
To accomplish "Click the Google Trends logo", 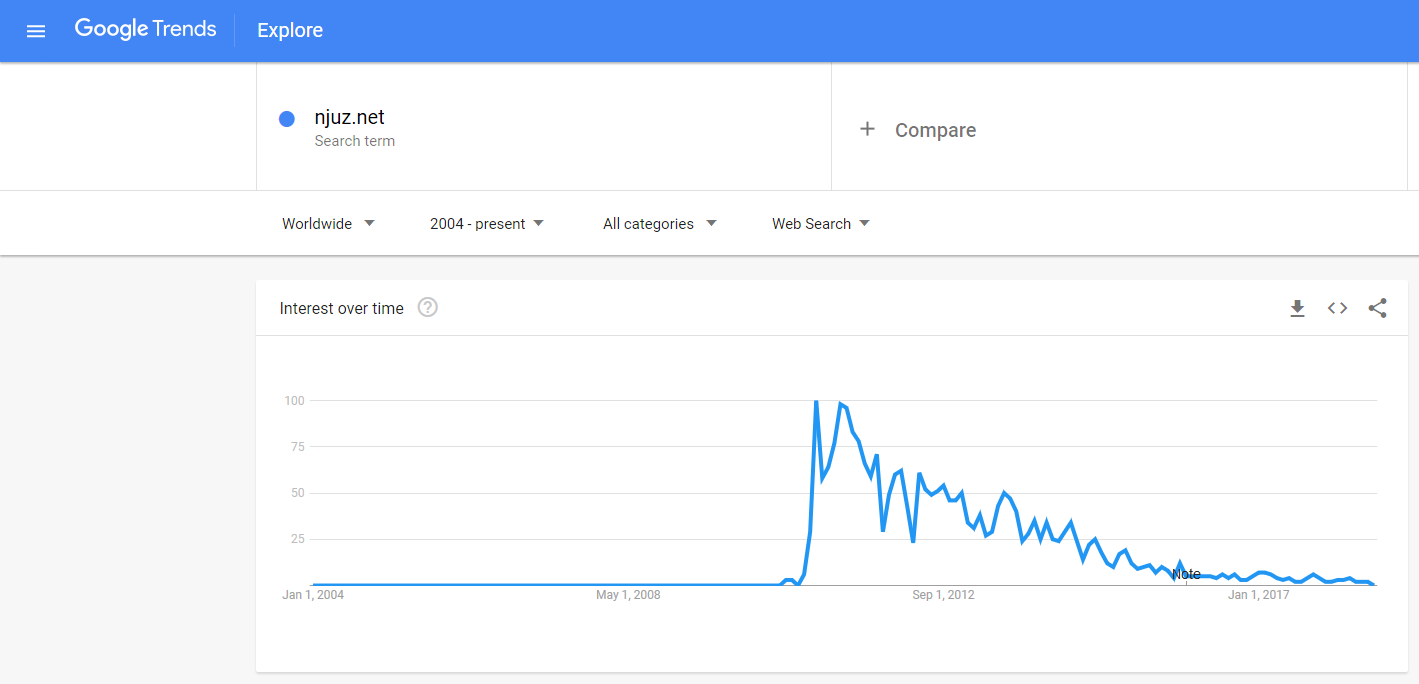I will point(145,30).
